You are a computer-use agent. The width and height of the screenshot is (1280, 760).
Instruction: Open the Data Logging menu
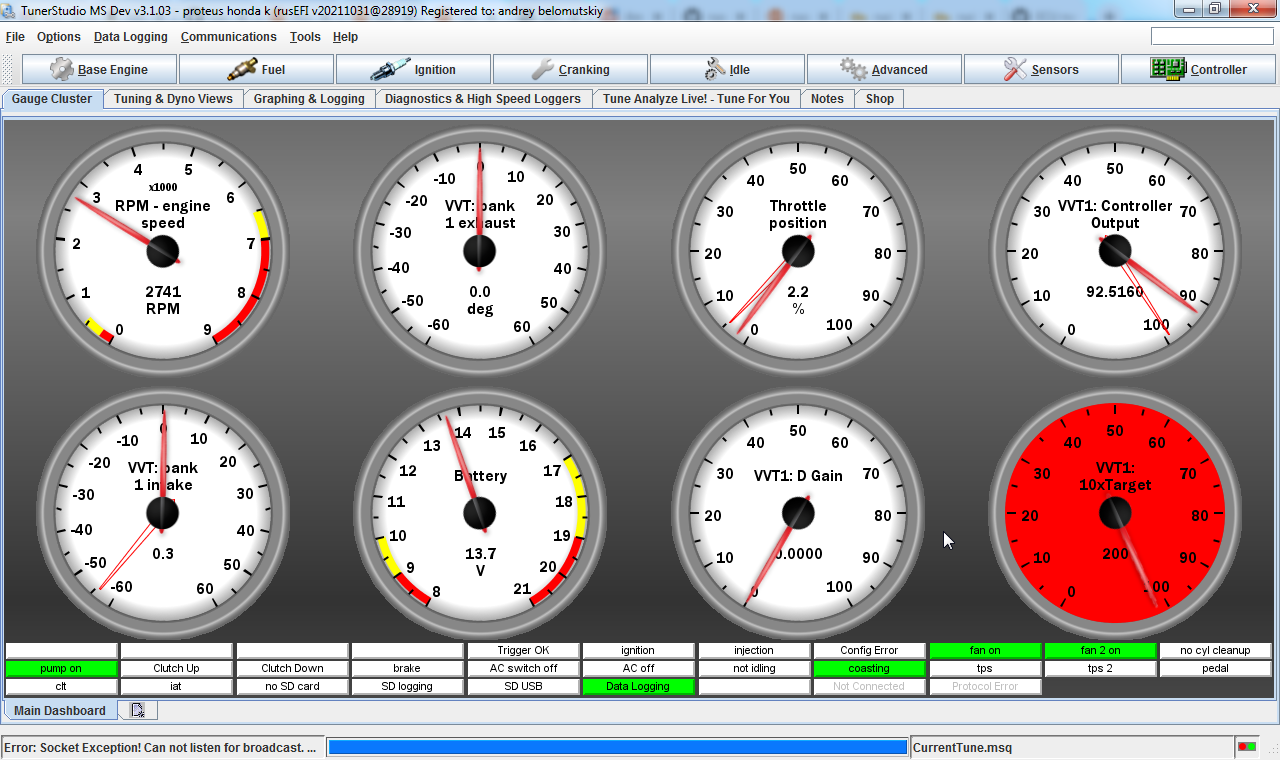click(131, 37)
